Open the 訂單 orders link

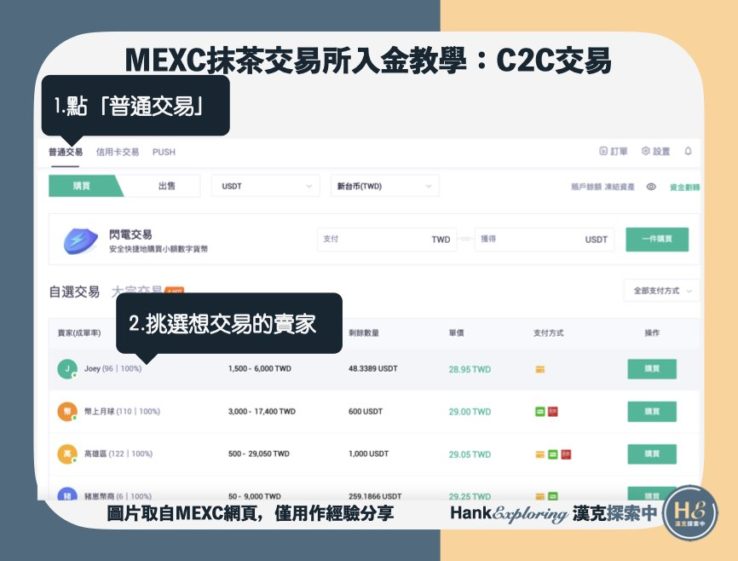pos(613,151)
